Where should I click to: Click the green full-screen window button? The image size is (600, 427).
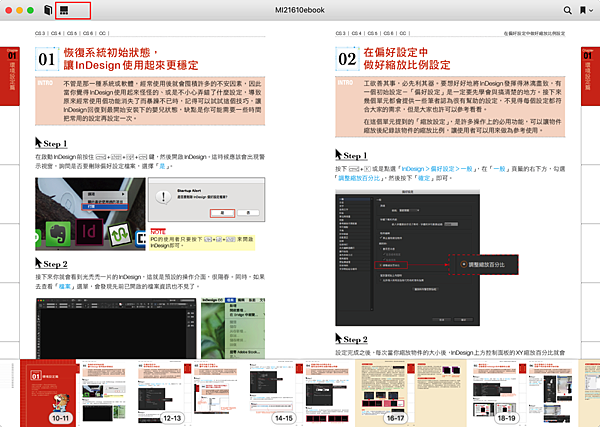coord(31,10)
